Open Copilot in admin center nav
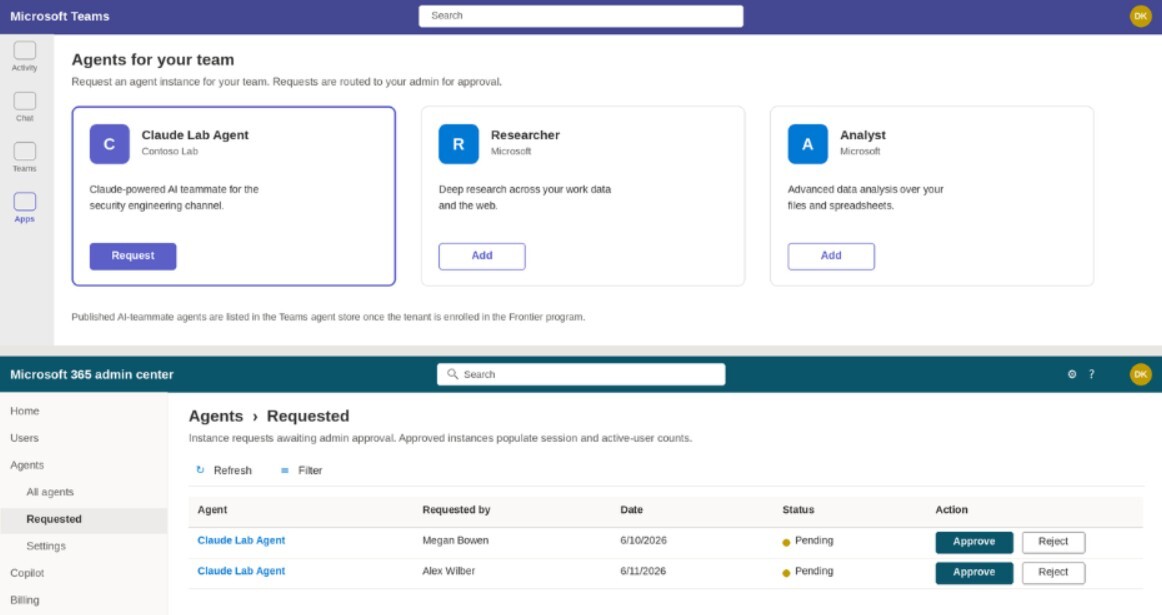The width and height of the screenshot is (1162, 615). pyautogui.click(x=27, y=573)
